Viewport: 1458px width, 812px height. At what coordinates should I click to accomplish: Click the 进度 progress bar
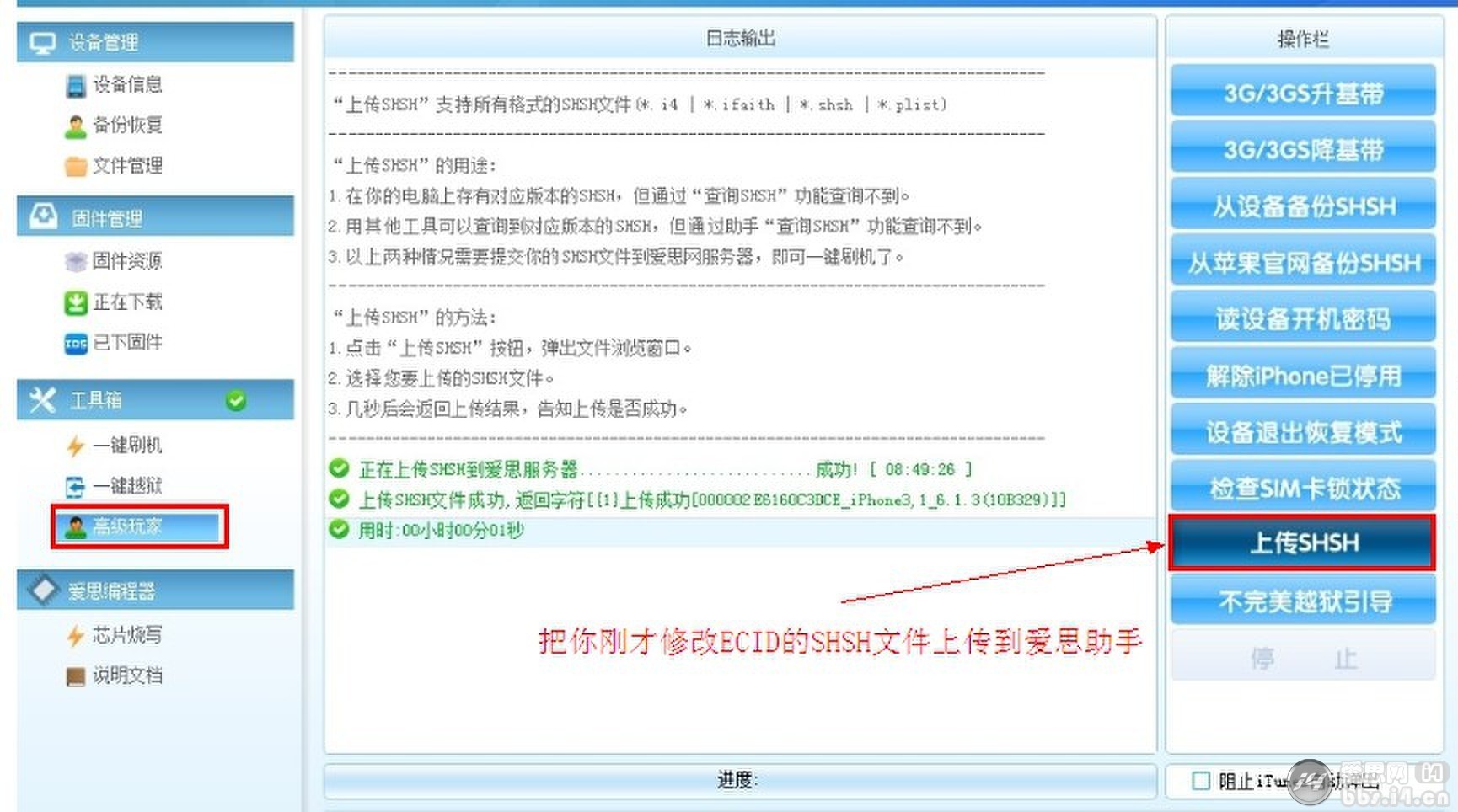coord(739,781)
